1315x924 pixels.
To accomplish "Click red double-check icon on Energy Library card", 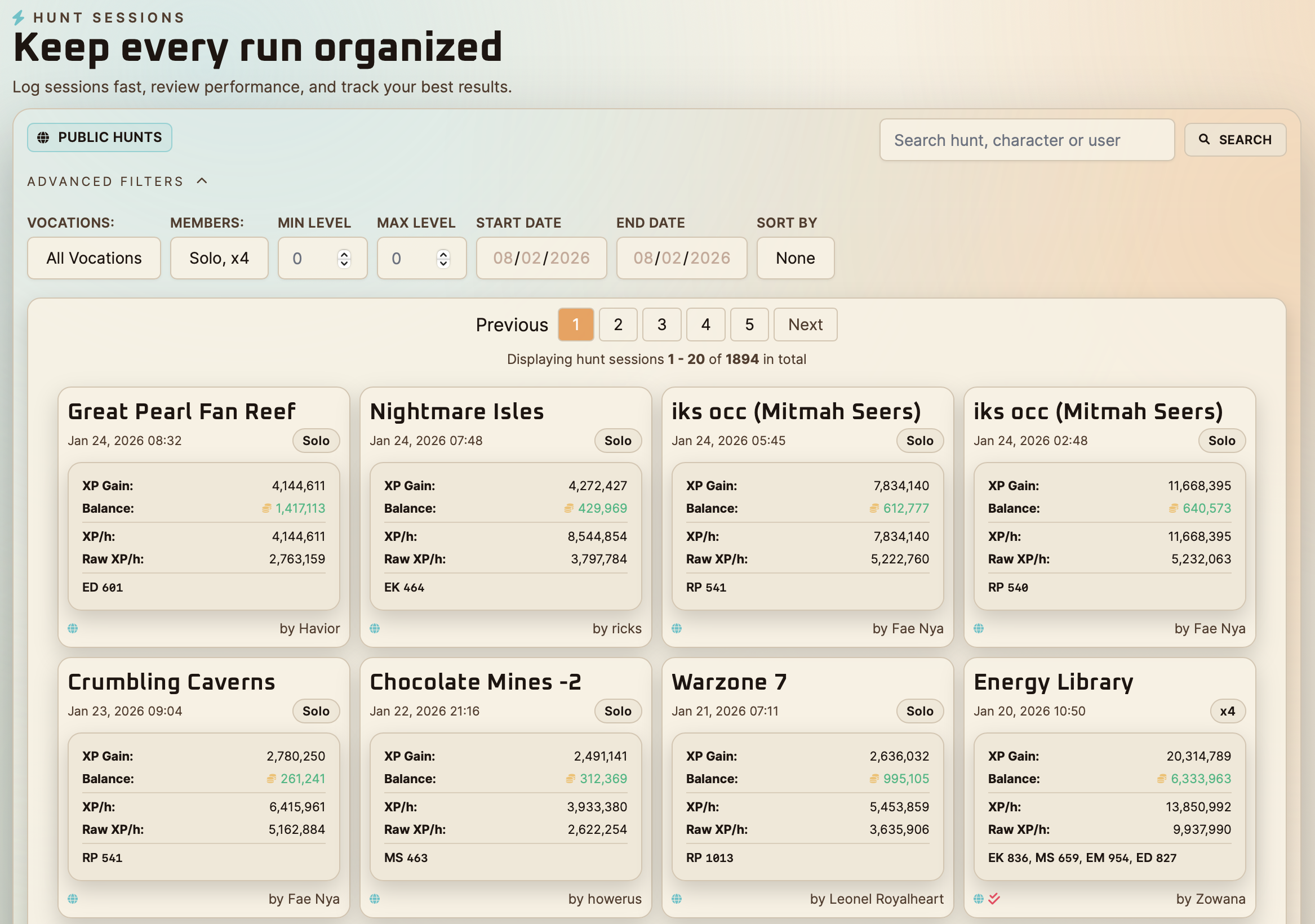I will point(994,899).
